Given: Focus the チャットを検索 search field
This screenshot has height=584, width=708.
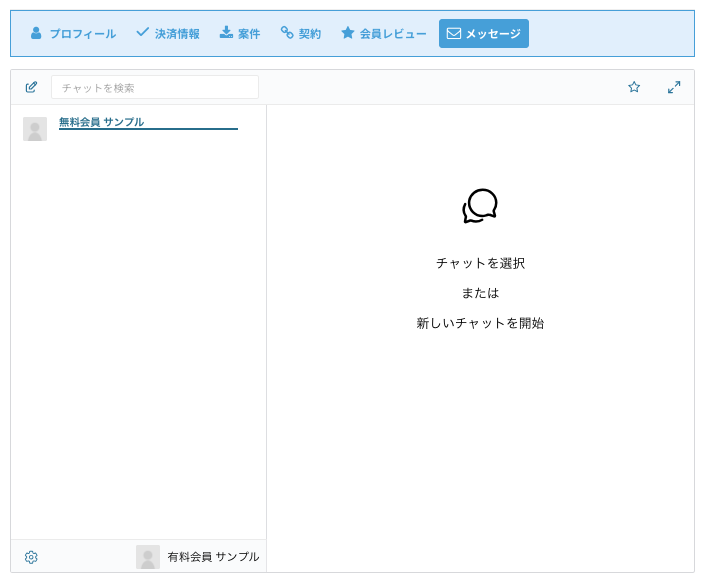Looking at the screenshot, I should [155, 87].
